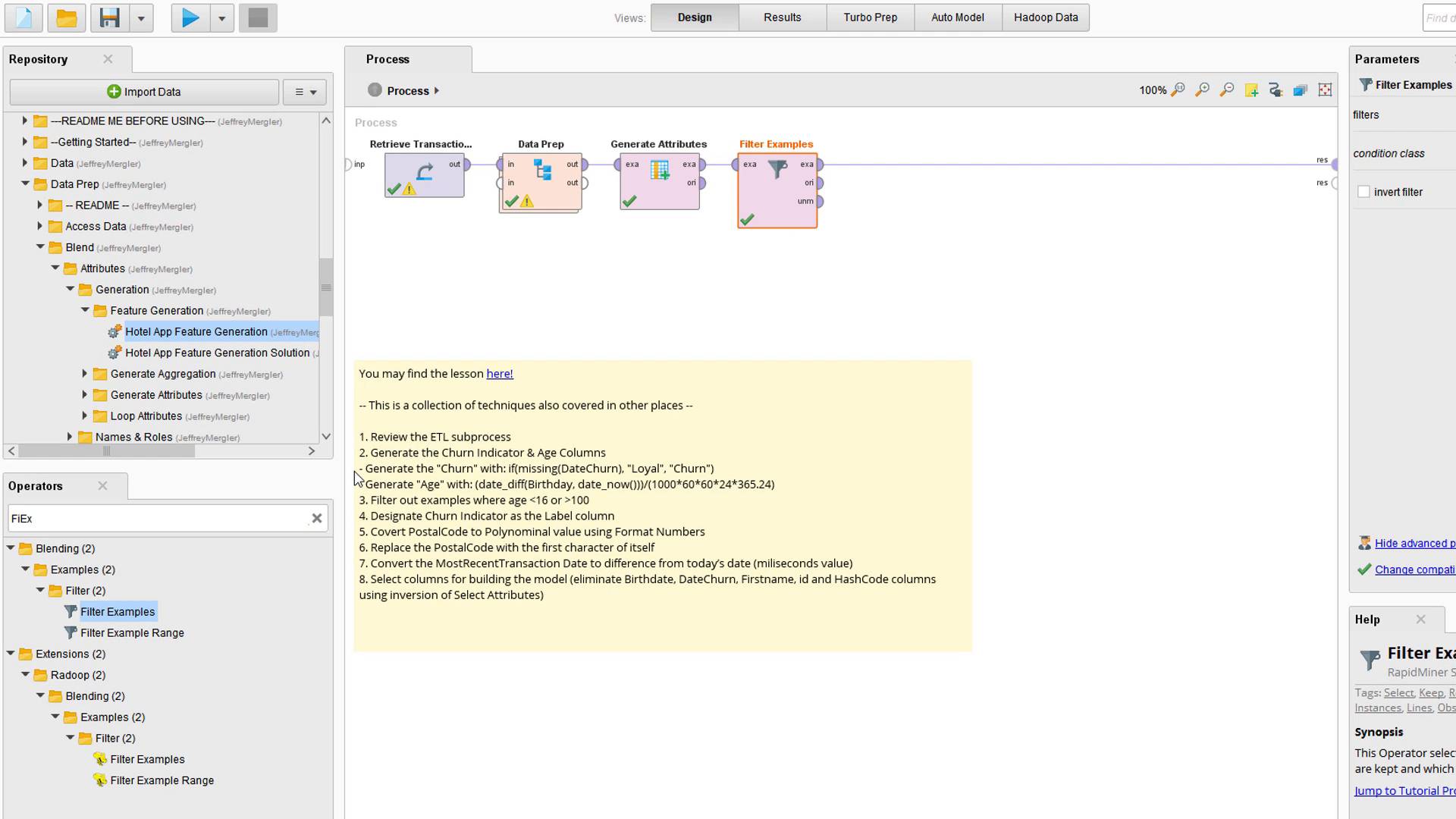The height and width of the screenshot is (819, 1456).
Task: Collapse the Data Prep repository folder
Action: coord(25,184)
